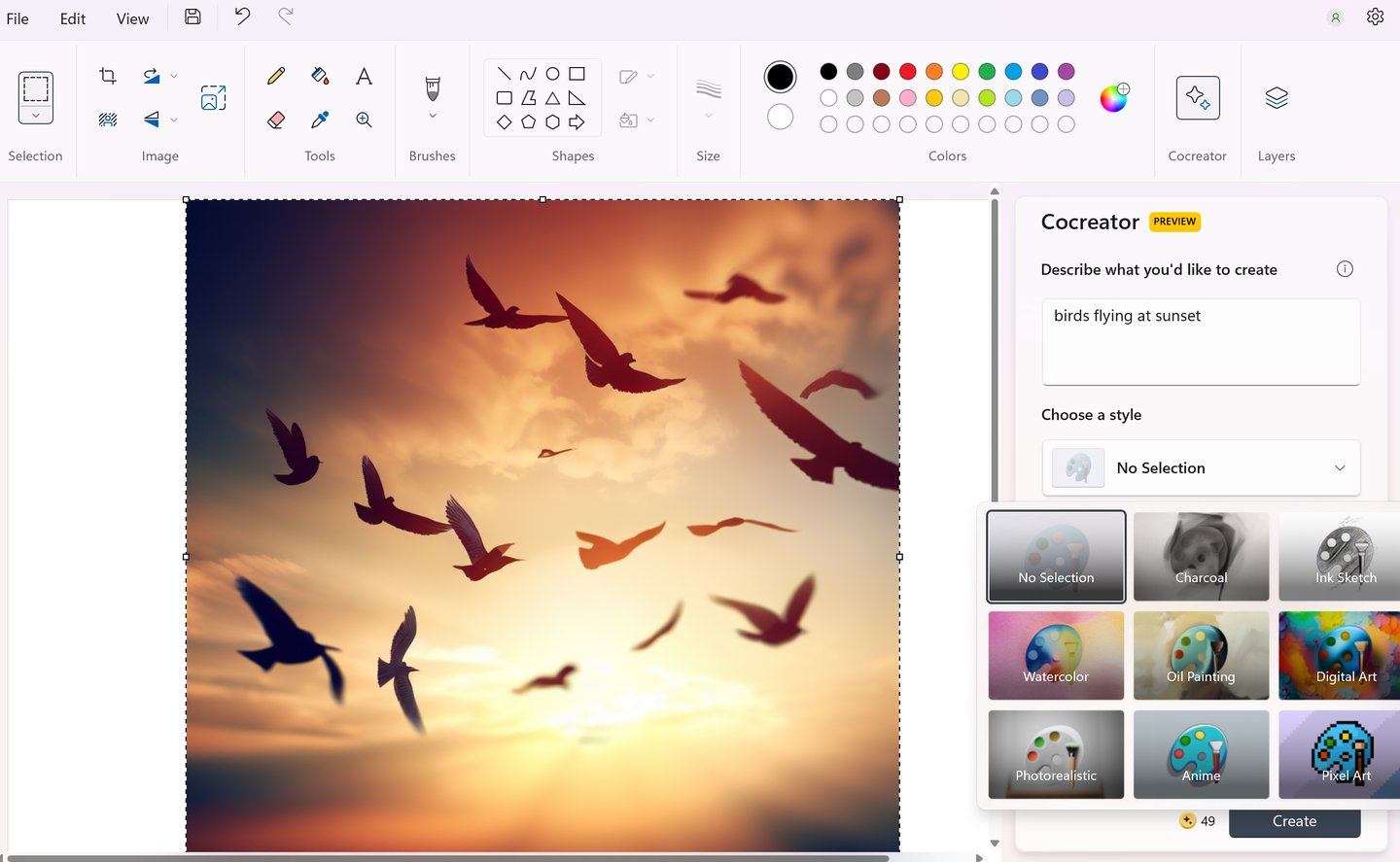
Task: Open the style dropdown showing No Selection
Action: pyautogui.click(x=1201, y=467)
